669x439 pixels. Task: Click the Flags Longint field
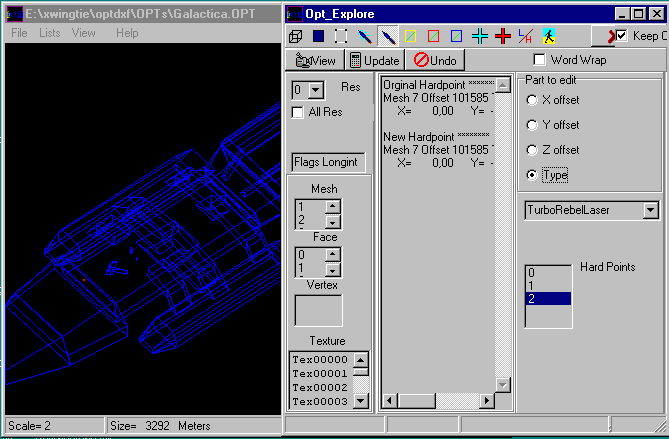[x=328, y=163]
